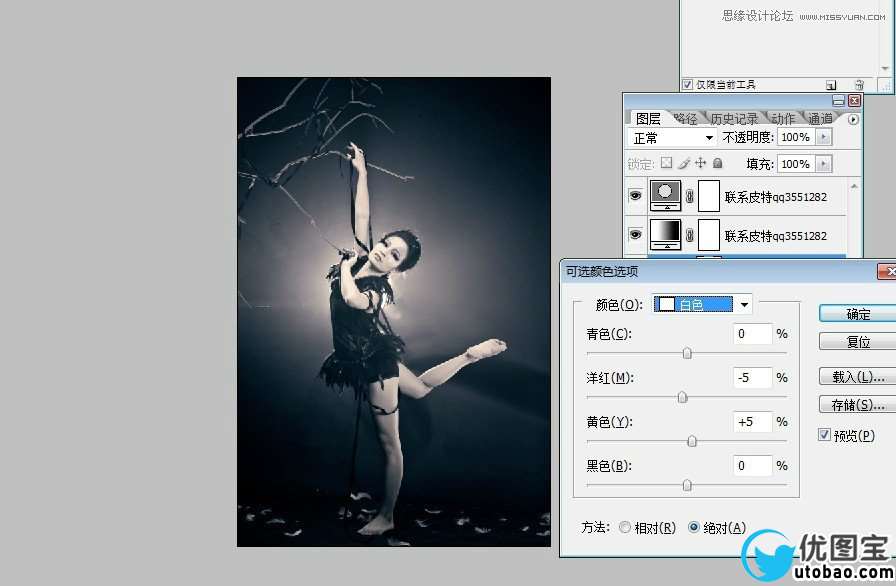
Task: Open the 历史记录 tab
Action: point(734,119)
